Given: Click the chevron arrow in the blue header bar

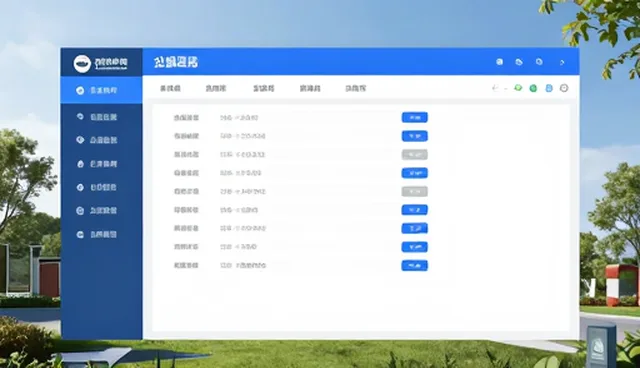Looking at the screenshot, I should [x=562, y=62].
